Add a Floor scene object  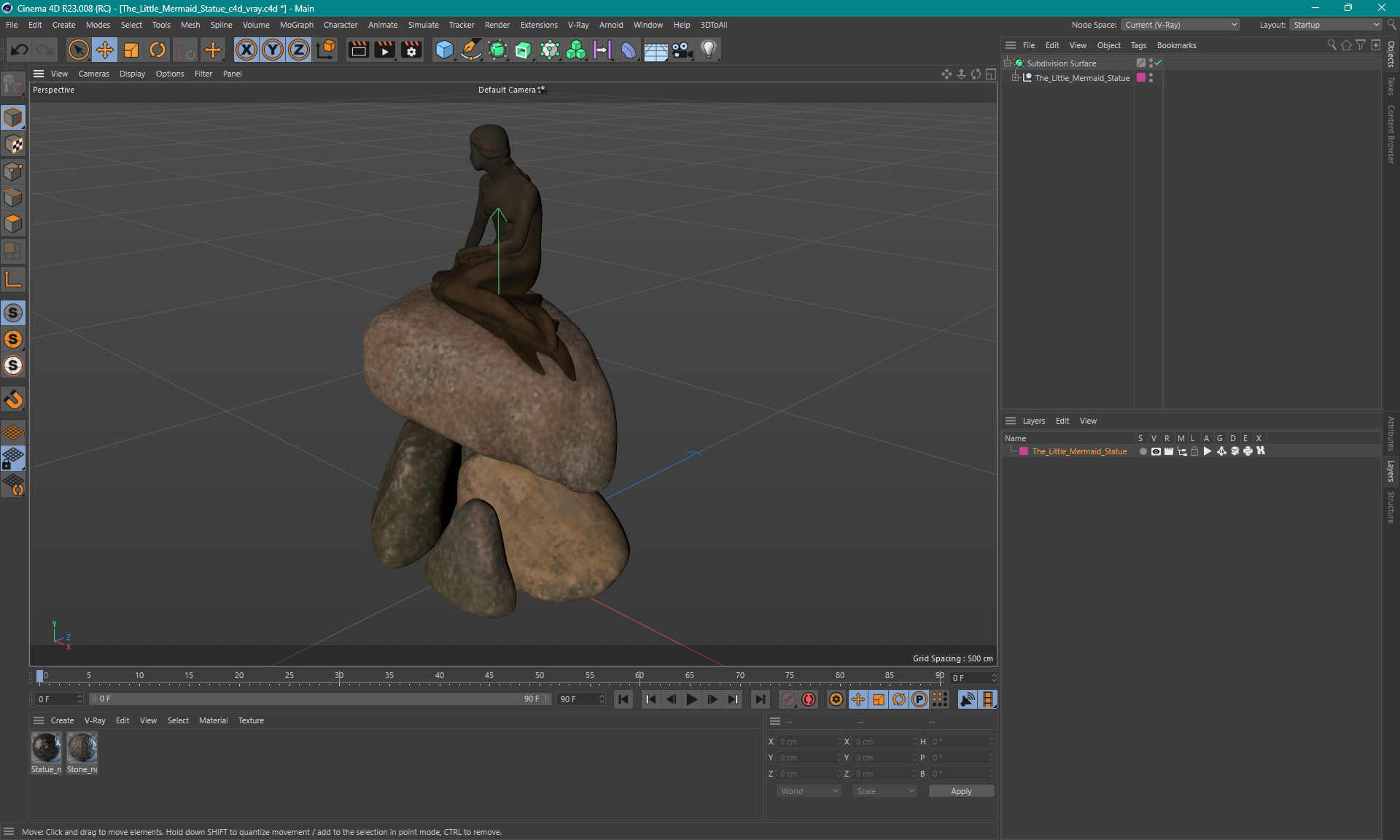coord(656,50)
